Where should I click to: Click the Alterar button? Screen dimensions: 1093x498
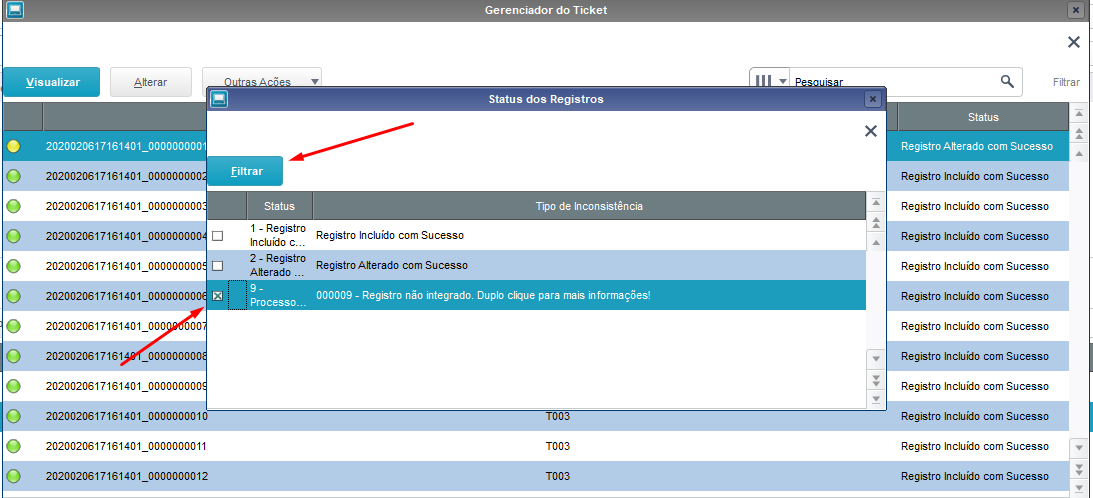click(x=151, y=82)
